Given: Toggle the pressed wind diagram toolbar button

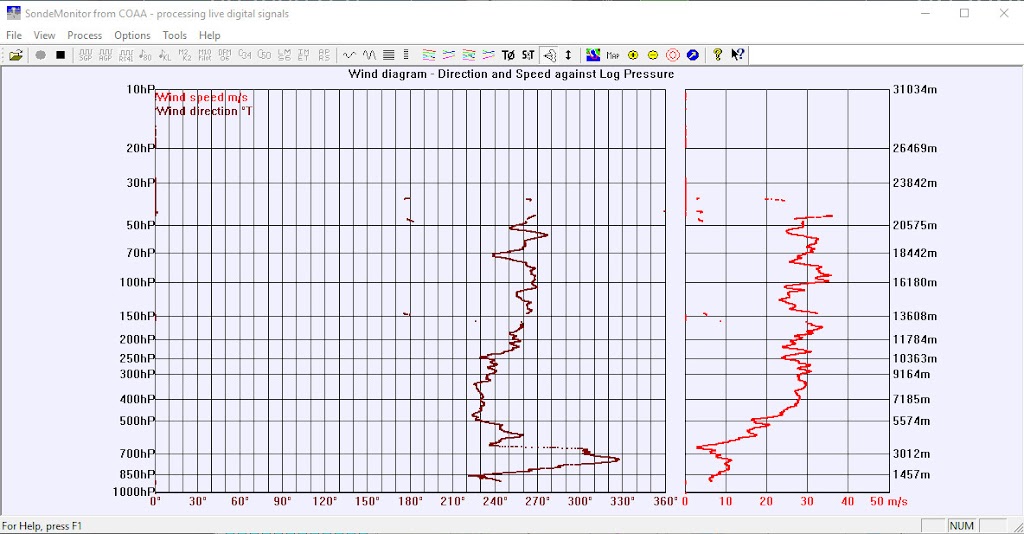Looking at the screenshot, I should [x=549, y=55].
